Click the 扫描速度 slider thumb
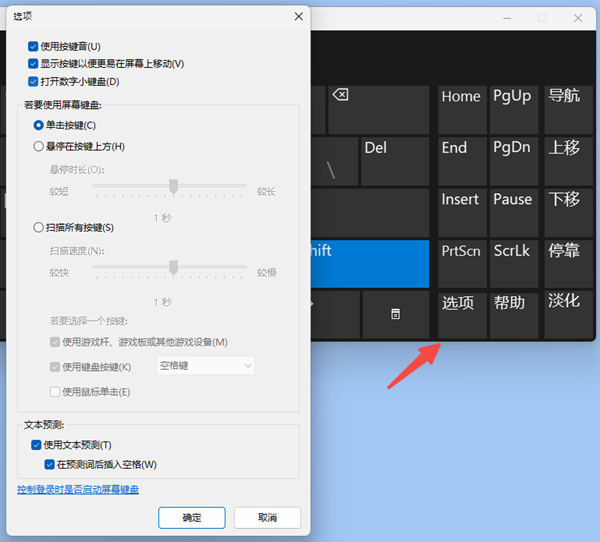This screenshot has width=600, height=542. coord(173,268)
